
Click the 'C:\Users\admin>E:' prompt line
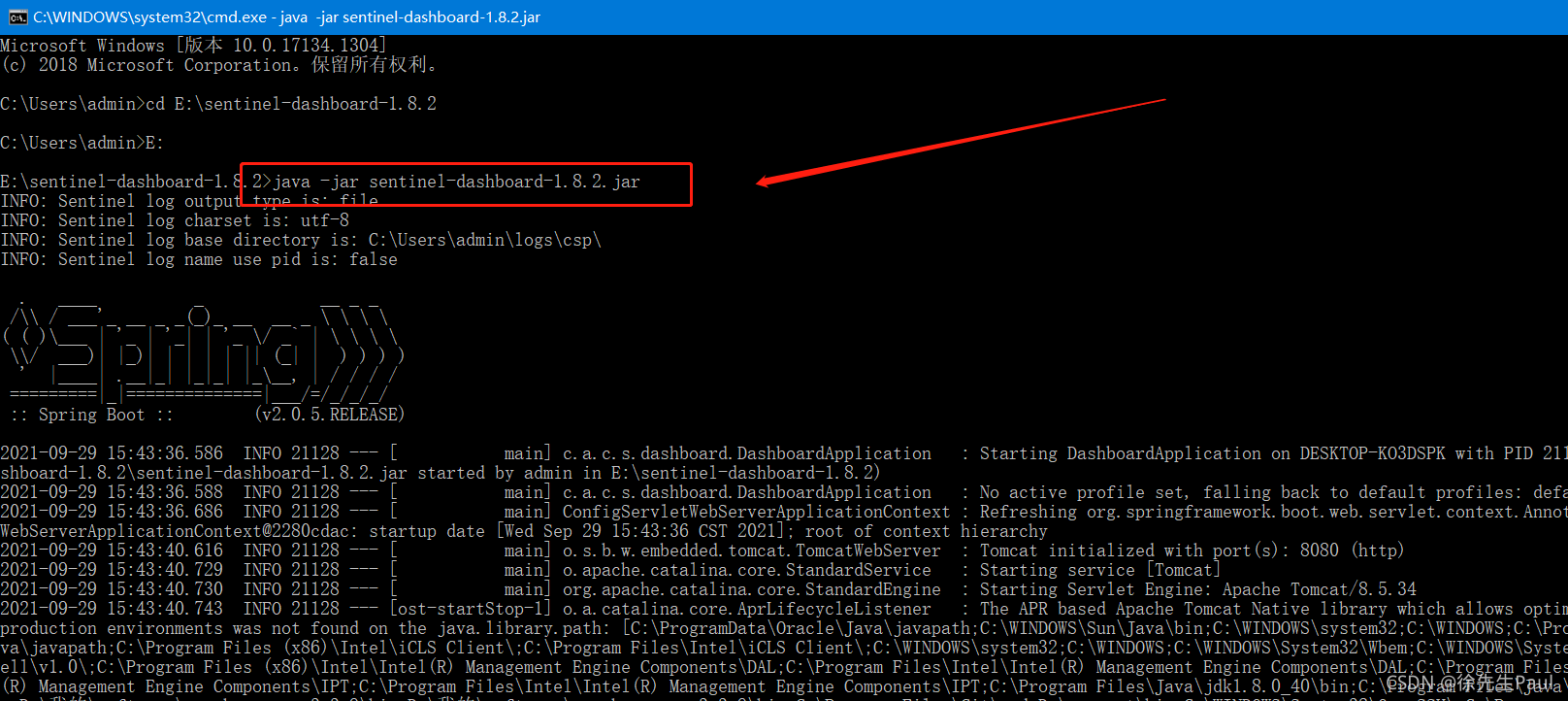click(82, 143)
